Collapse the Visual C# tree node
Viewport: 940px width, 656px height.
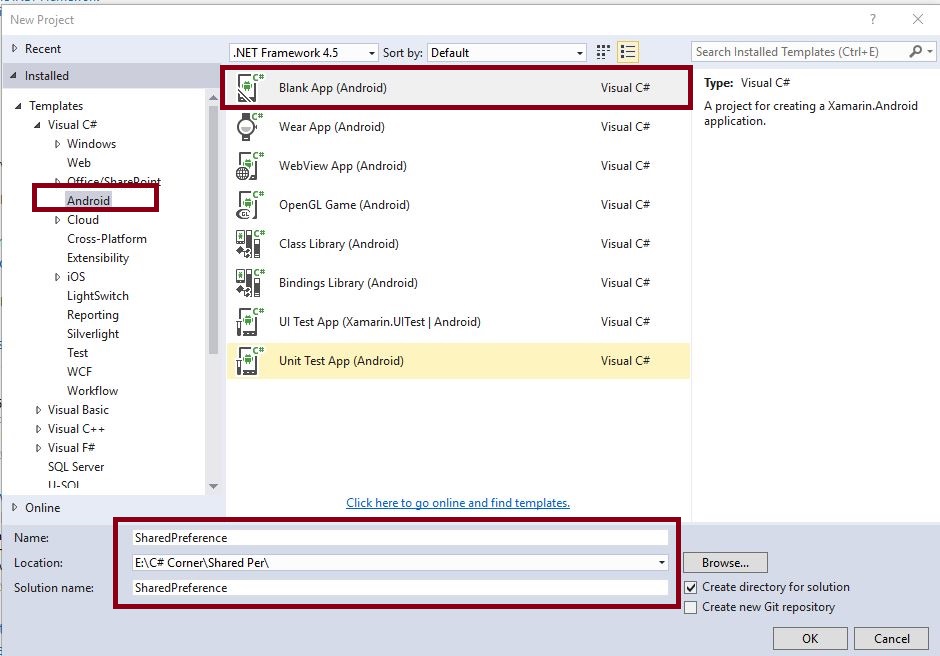point(37,125)
